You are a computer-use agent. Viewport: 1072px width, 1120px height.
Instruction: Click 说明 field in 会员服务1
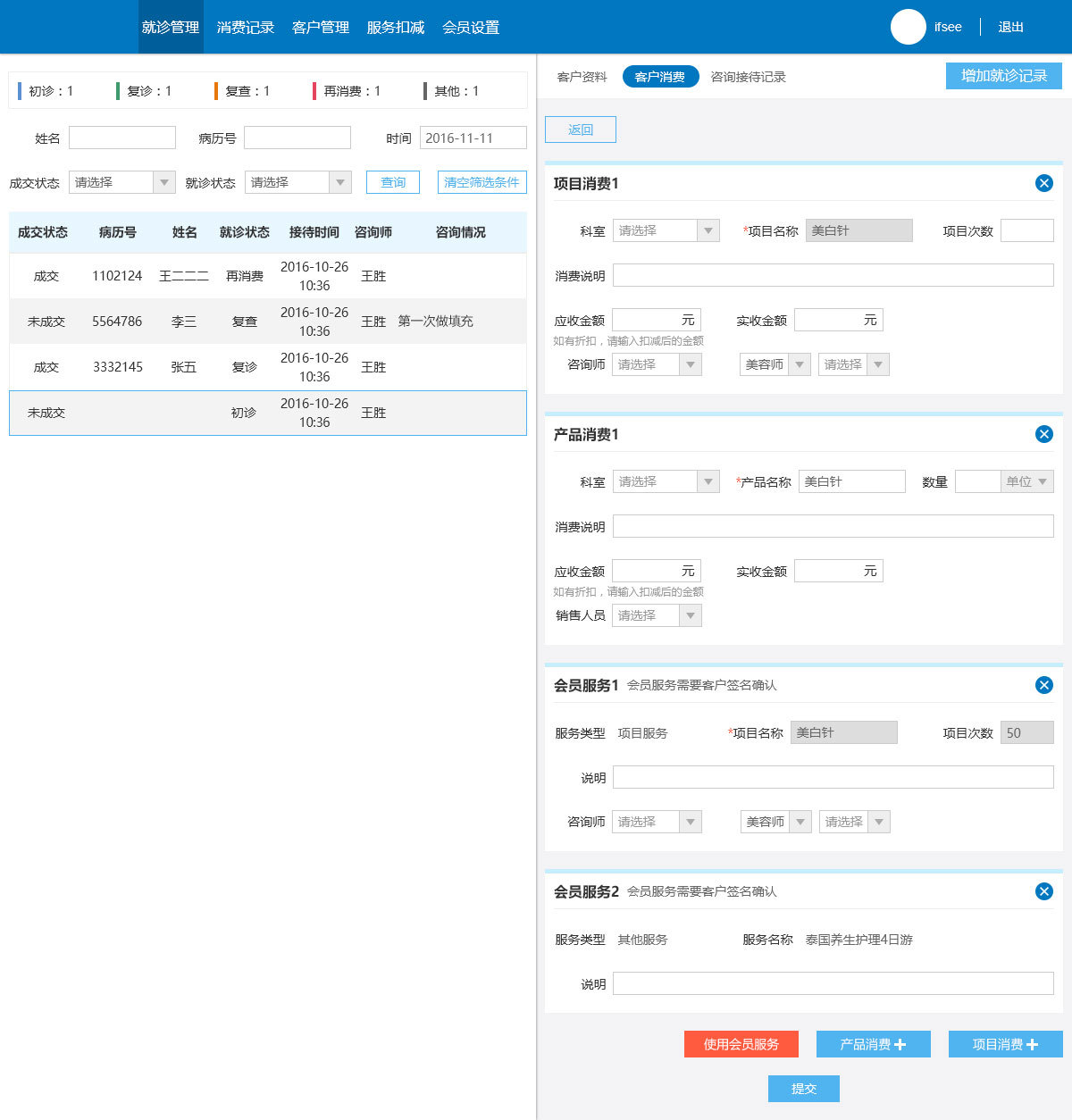tap(833, 777)
